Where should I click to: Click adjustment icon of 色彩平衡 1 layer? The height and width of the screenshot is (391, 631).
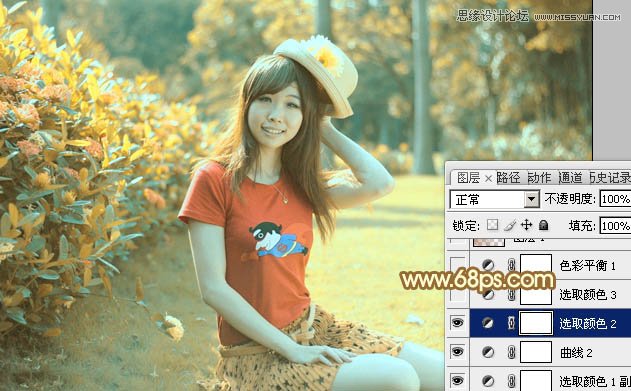(488, 265)
